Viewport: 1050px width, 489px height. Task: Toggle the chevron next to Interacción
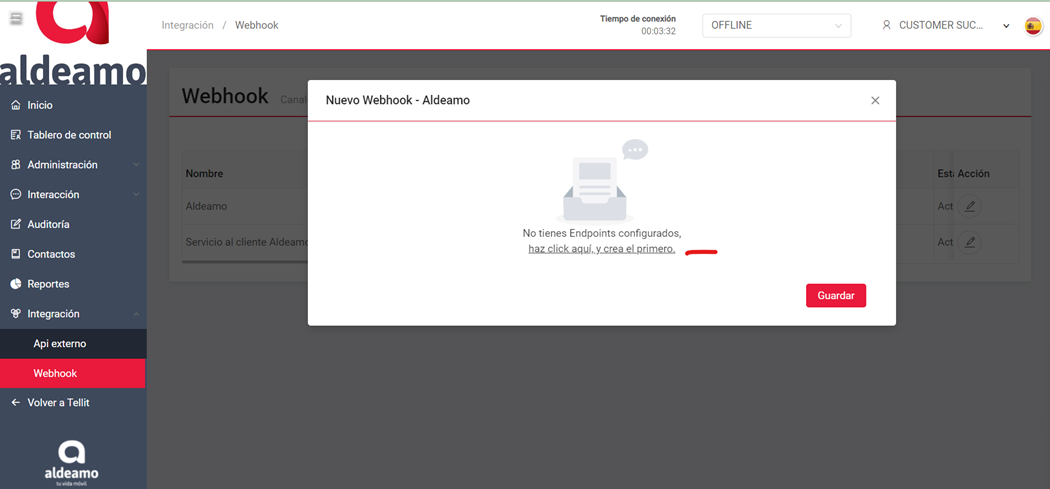(136, 194)
